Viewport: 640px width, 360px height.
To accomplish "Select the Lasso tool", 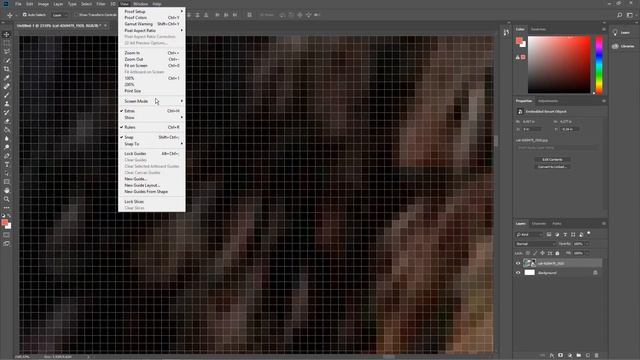I will point(7,52).
